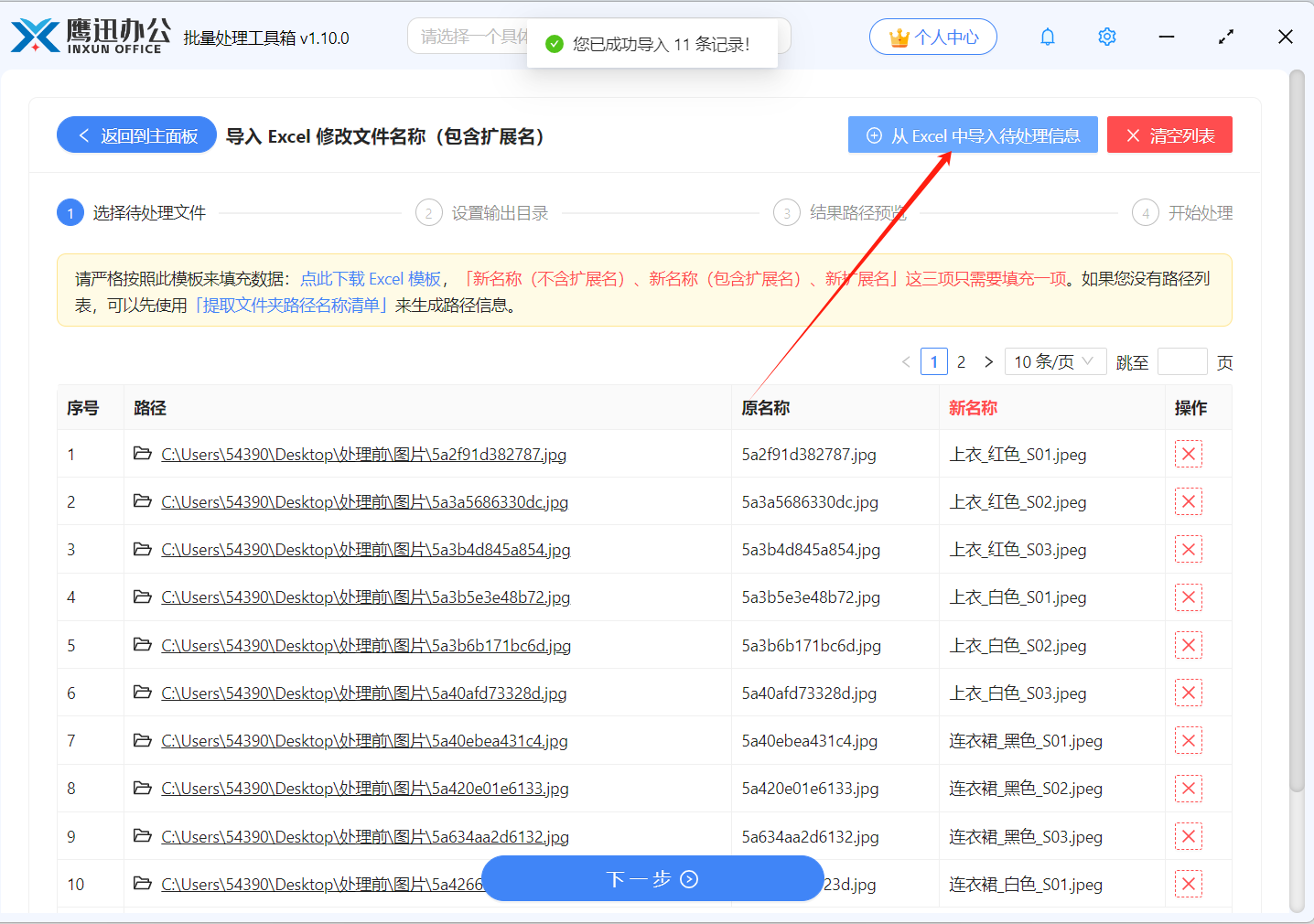Click the 您已成功导入 11 条记录 notification
The image size is (1314, 924).
point(652,44)
